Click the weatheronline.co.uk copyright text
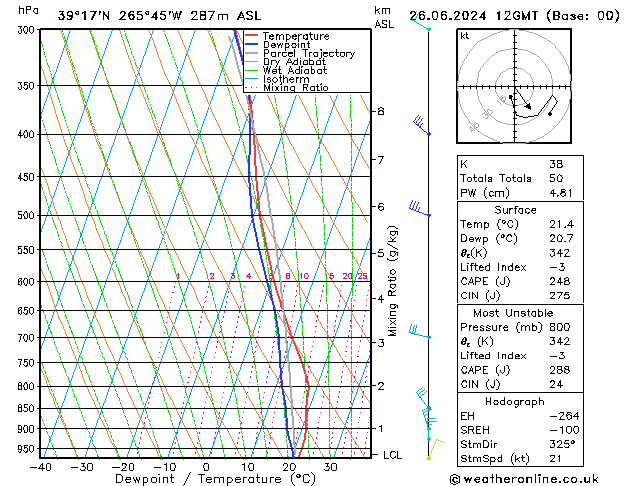 click(524, 479)
